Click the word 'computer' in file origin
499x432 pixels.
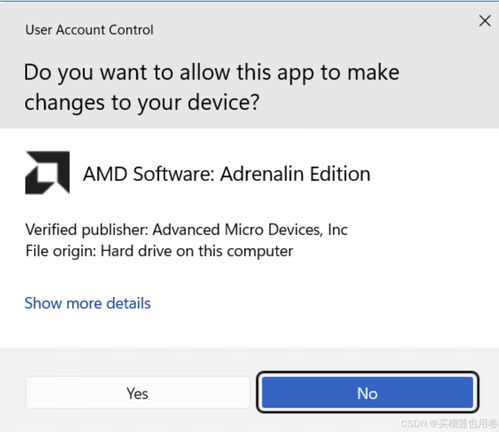tap(260, 252)
